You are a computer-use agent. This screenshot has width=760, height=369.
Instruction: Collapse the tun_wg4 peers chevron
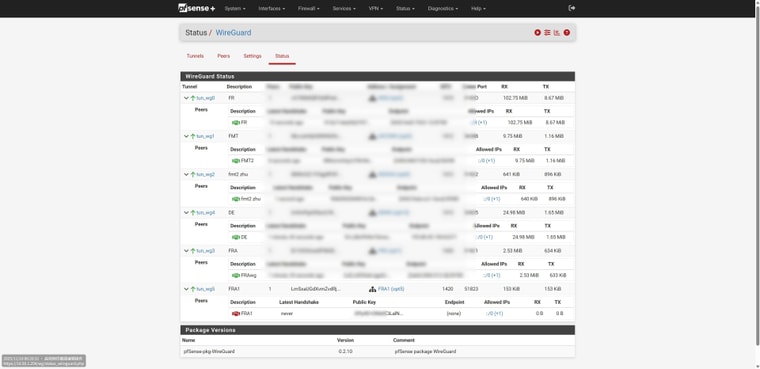(x=186, y=213)
